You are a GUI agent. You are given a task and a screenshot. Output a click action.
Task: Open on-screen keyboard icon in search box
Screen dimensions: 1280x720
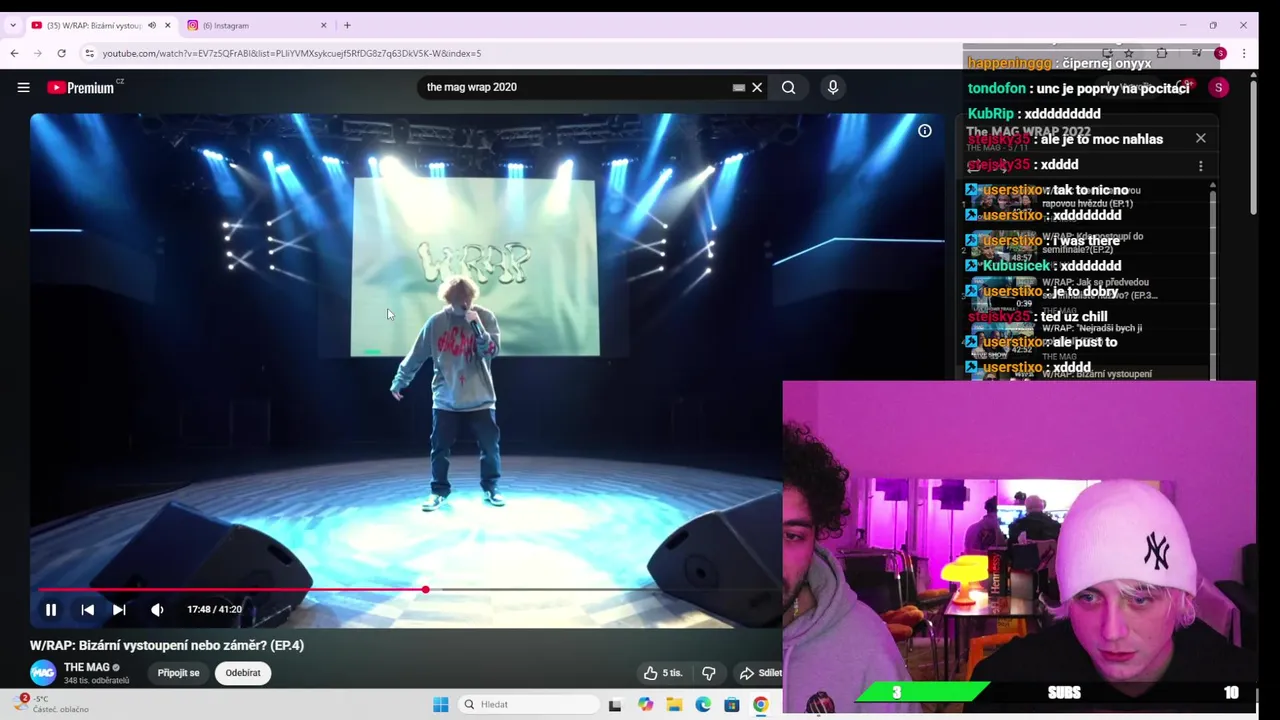pyautogui.click(x=738, y=87)
